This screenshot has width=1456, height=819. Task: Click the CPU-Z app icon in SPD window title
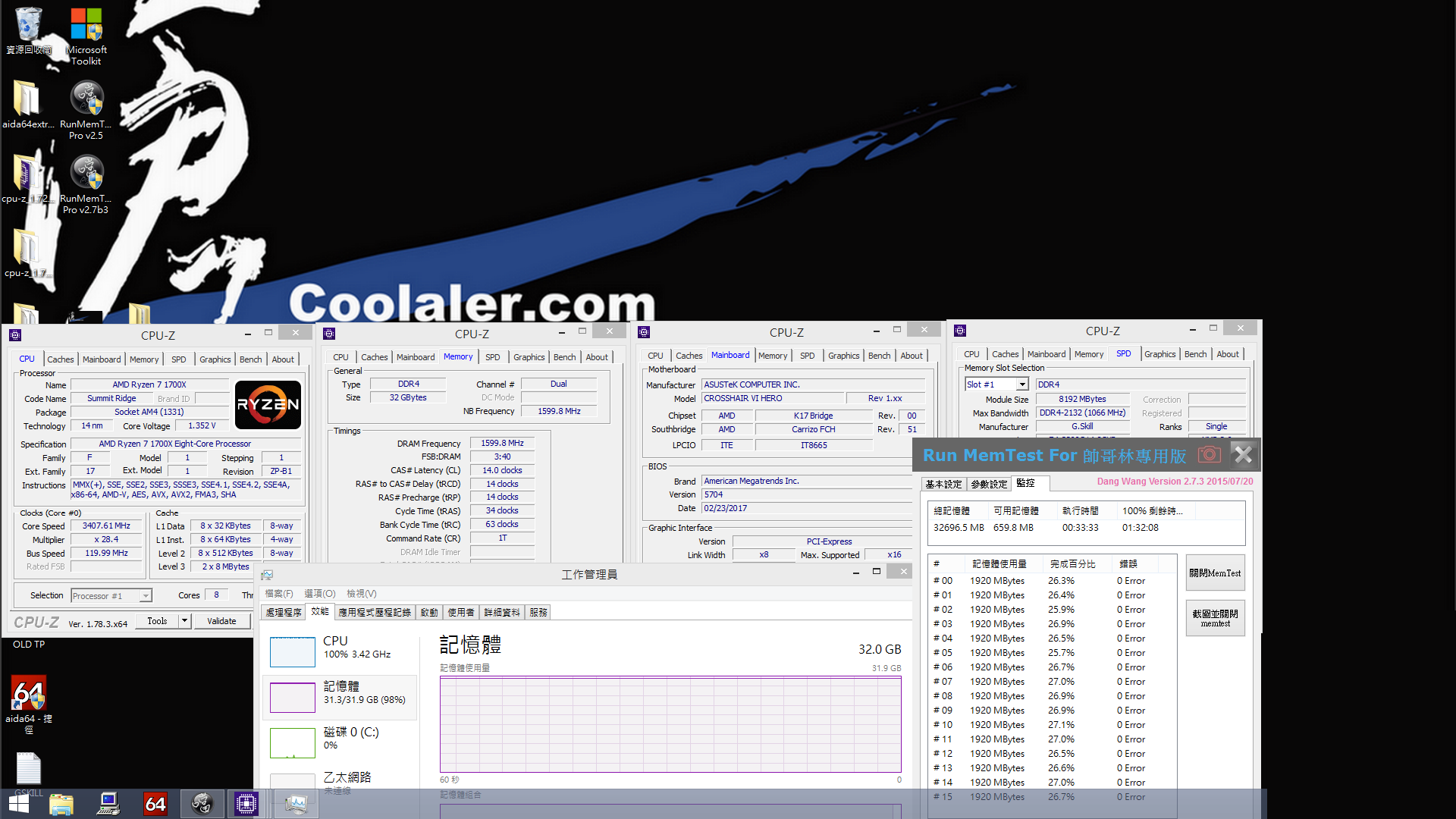tap(960, 330)
